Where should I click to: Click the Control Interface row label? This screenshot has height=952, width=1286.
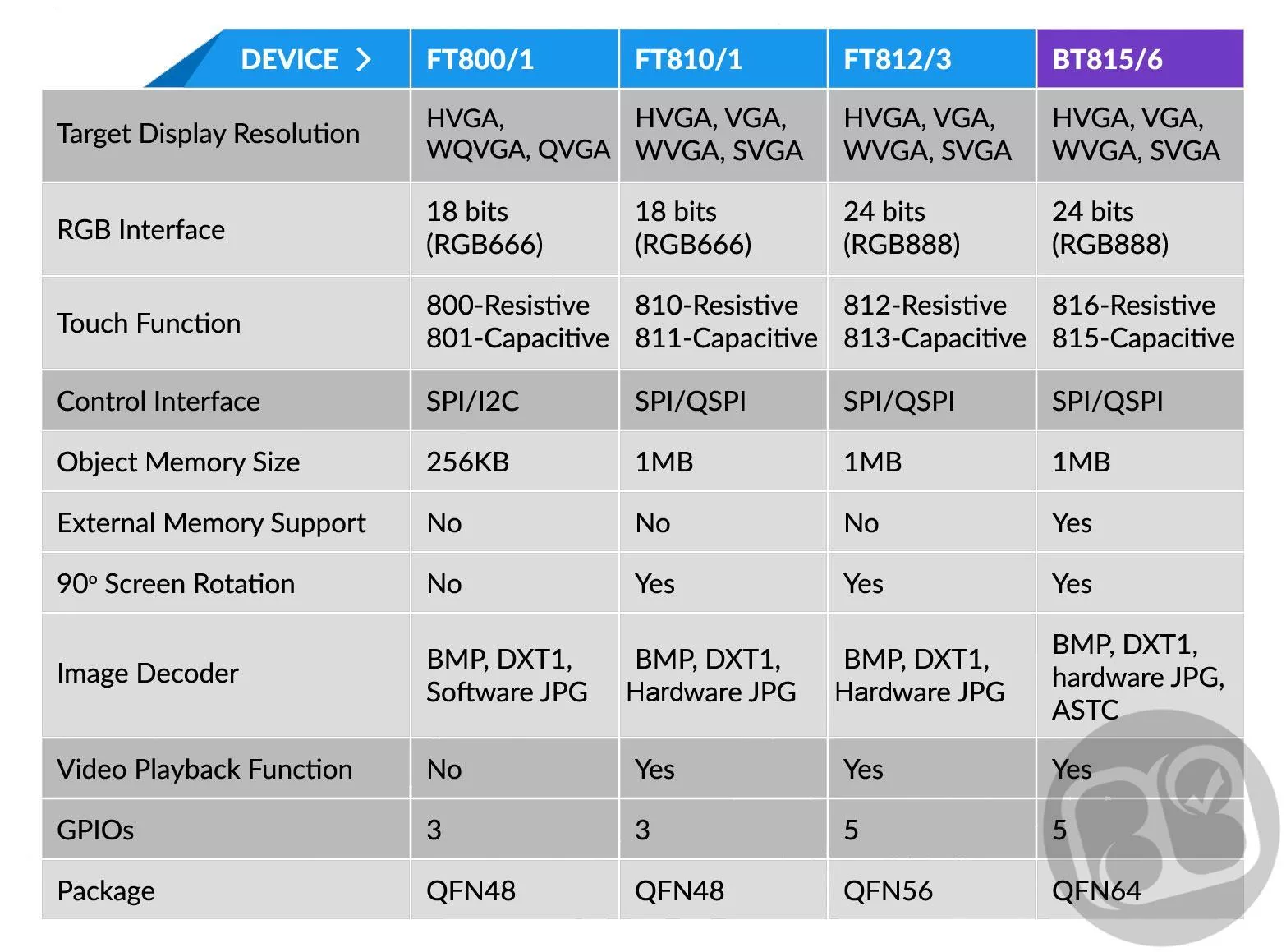(x=158, y=401)
